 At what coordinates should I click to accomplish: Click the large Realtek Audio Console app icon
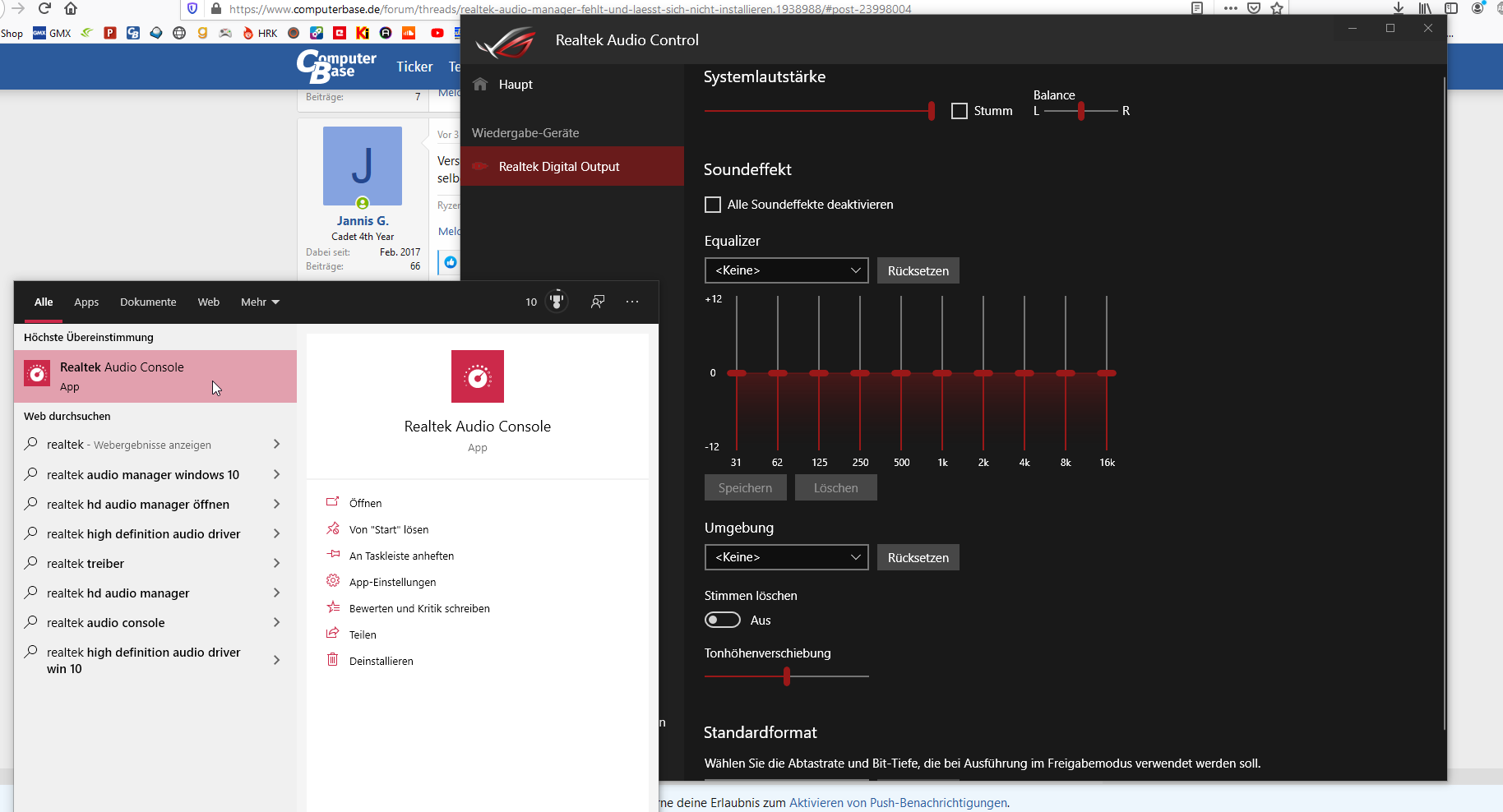tap(478, 376)
